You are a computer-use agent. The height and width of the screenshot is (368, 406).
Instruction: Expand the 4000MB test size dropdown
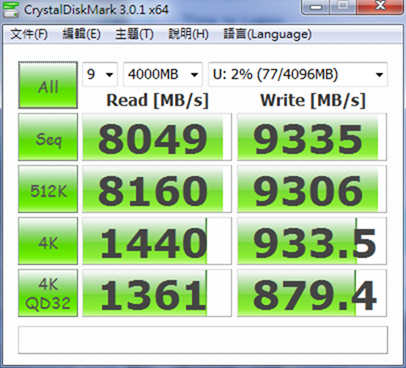[163, 74]
